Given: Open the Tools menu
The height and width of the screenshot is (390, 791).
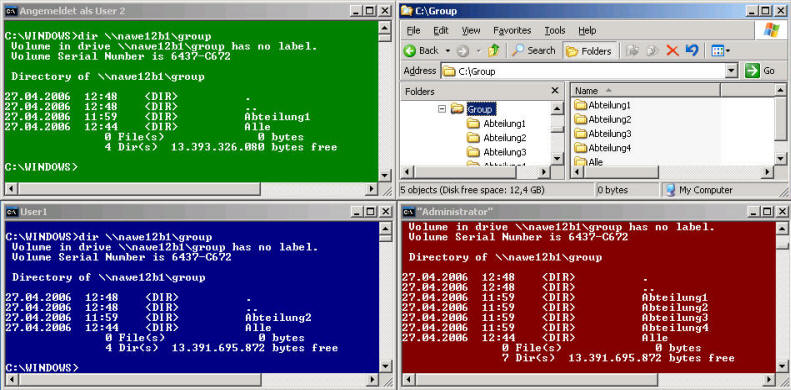Looking at the screenshot, I should coord(555,31).
